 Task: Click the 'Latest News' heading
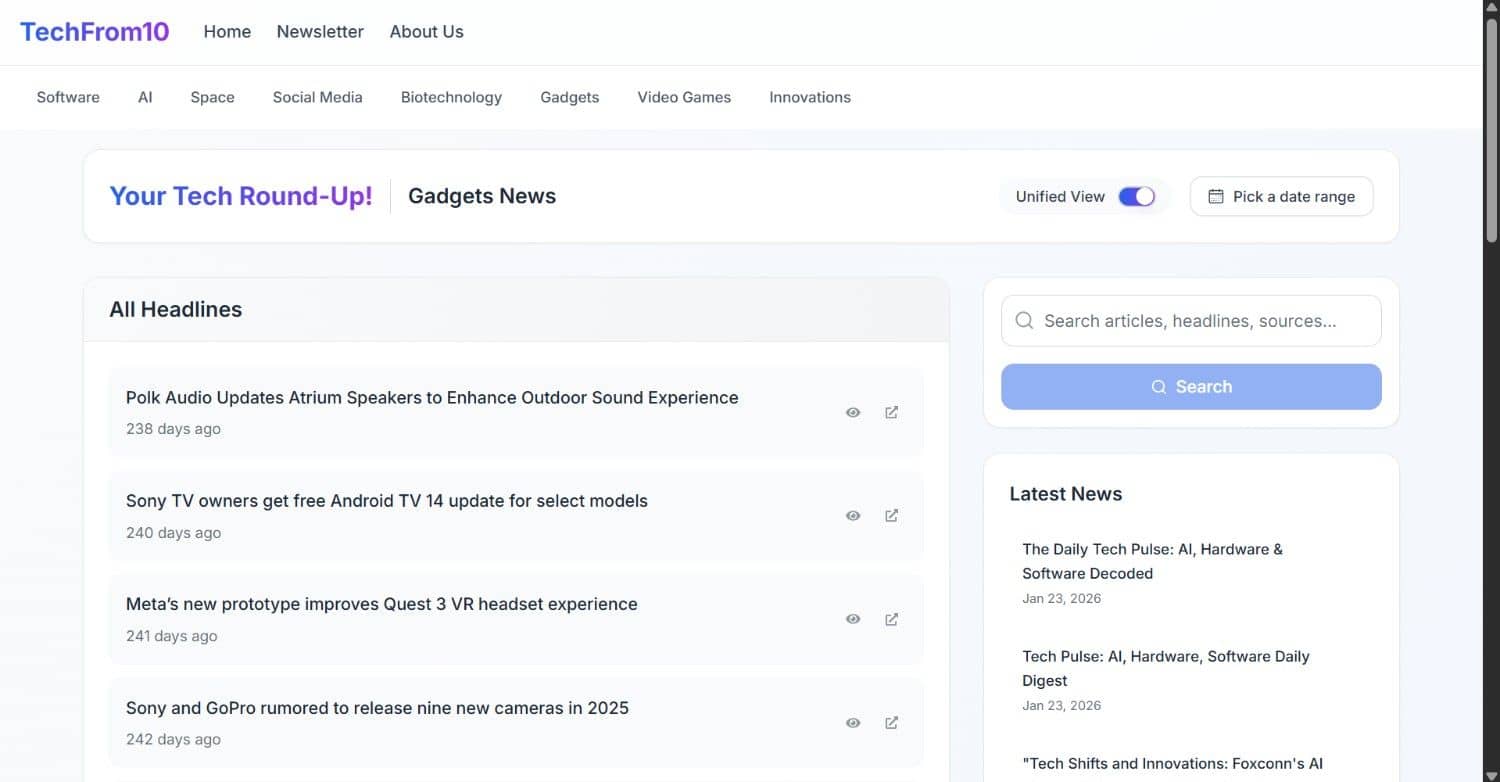pyautogui.click(x=1066, y=494)
